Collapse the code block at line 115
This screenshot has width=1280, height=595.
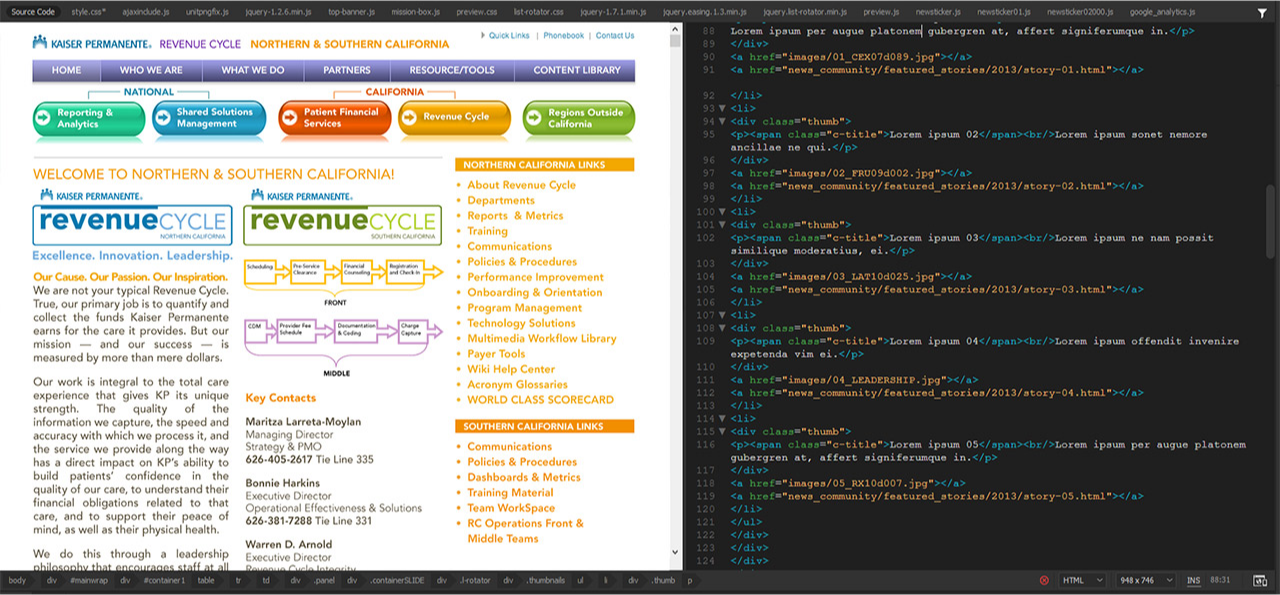pyautogui.click(x=723, y=431)
